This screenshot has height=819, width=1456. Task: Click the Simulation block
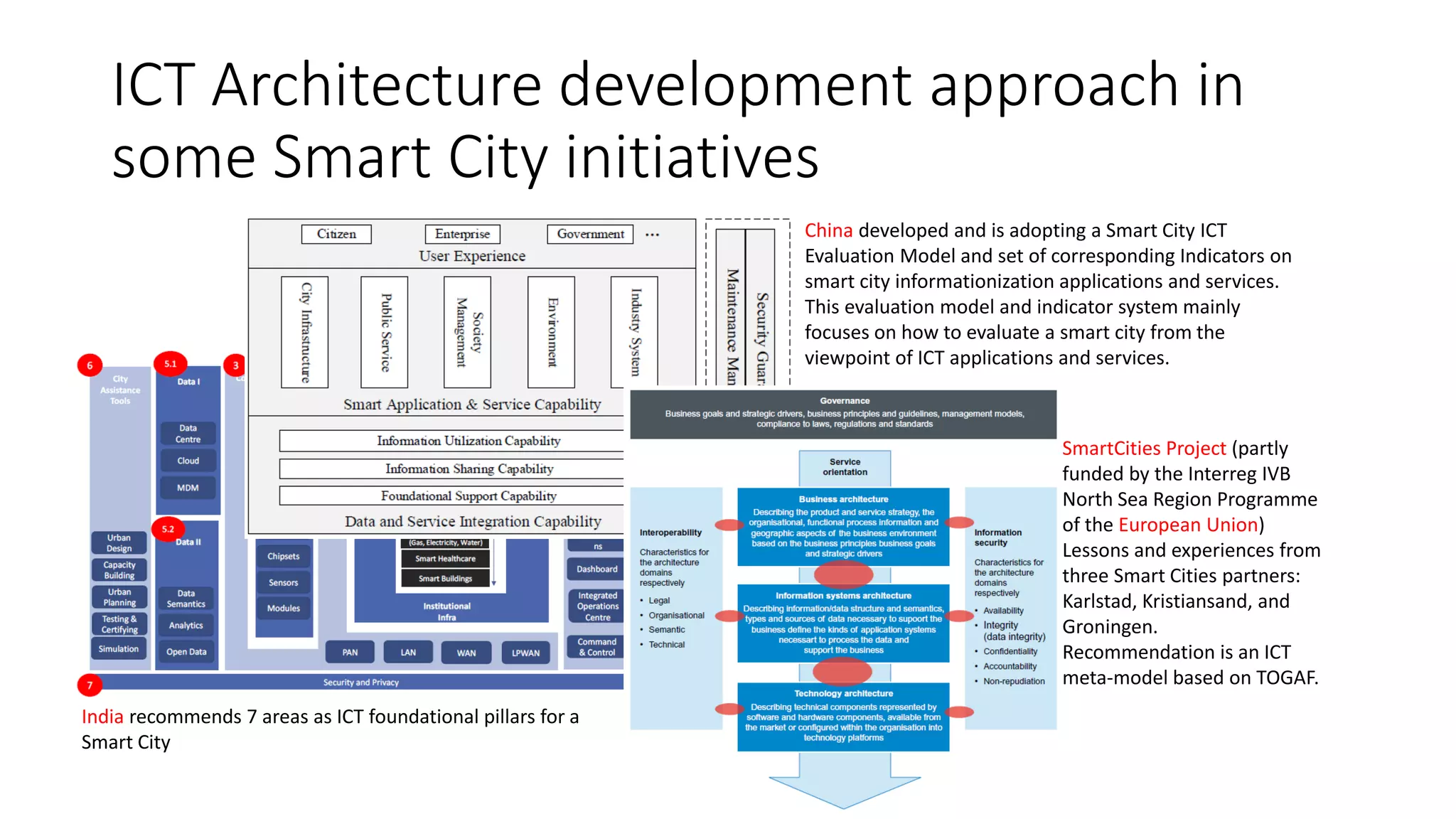point(119,649)
